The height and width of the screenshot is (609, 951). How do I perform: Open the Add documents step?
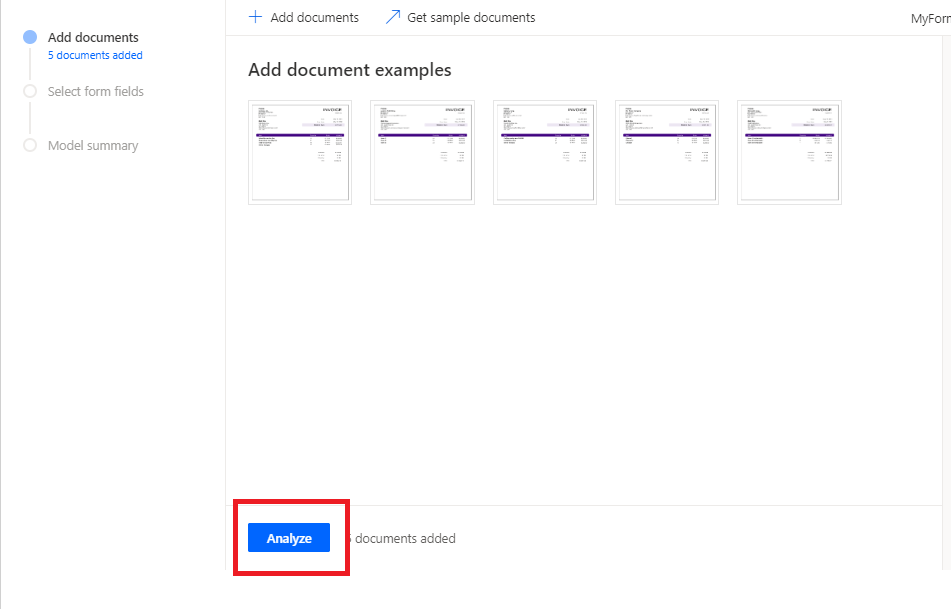(x=93, y=38)
